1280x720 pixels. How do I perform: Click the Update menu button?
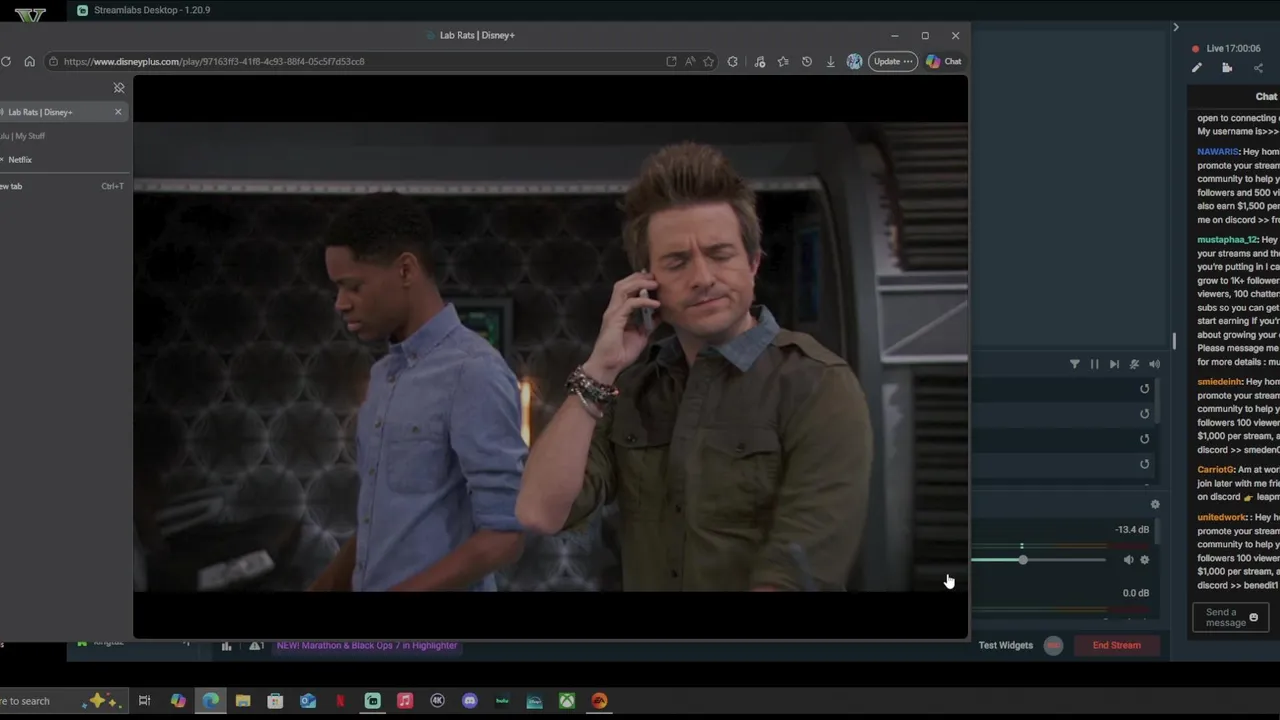click(x=893, y=61)
